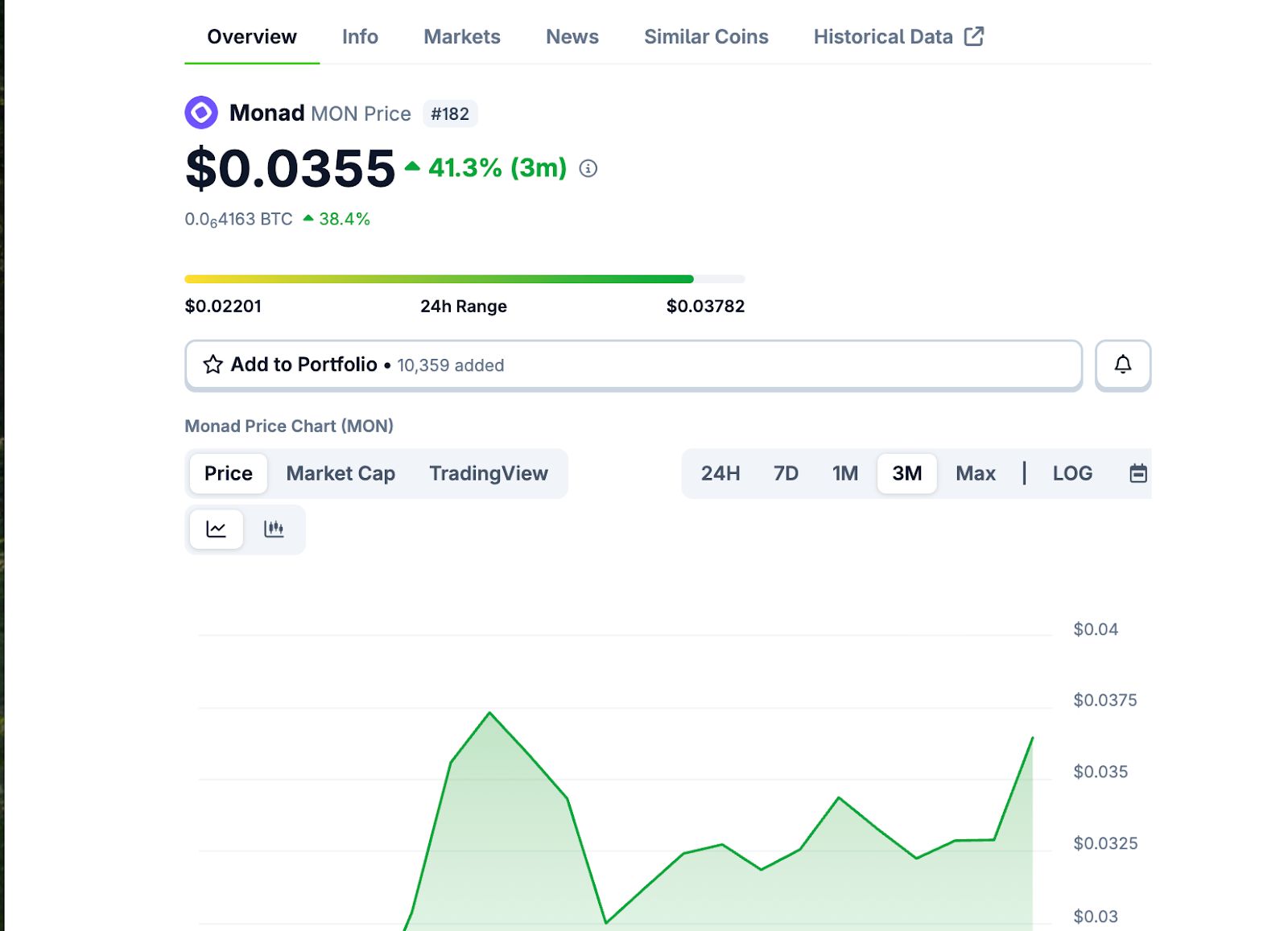The image size is (1288, 931).
Task: Select the 24H timeframe
Action: pyautogui.click(x=720, y=473)
